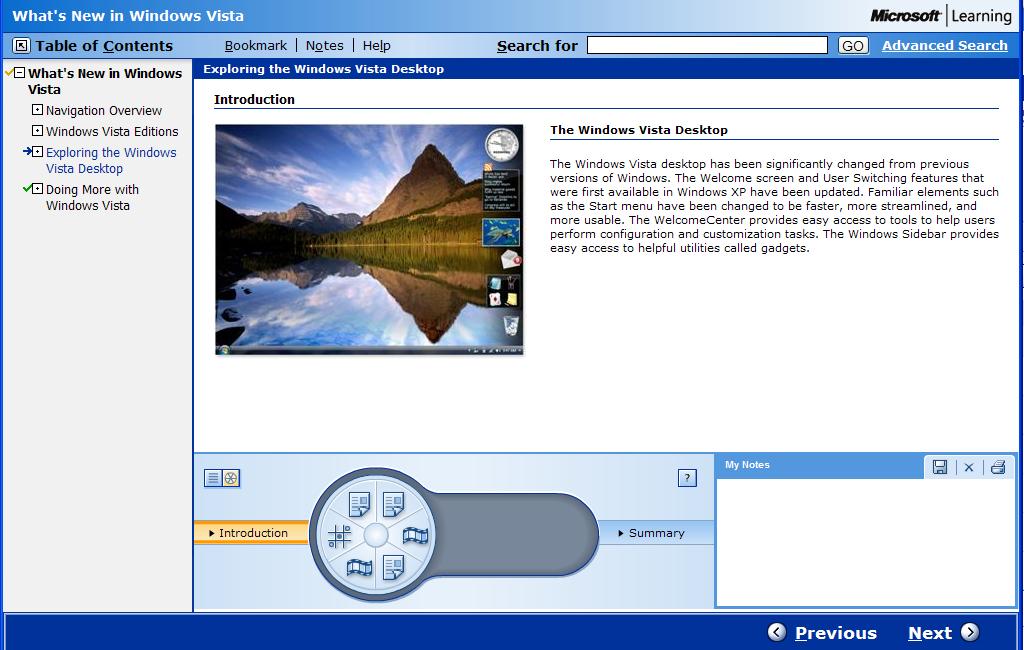Click inside the My Notes text area
The width and height of the screenshot is (1024, 650).
[x=865, y=542]
